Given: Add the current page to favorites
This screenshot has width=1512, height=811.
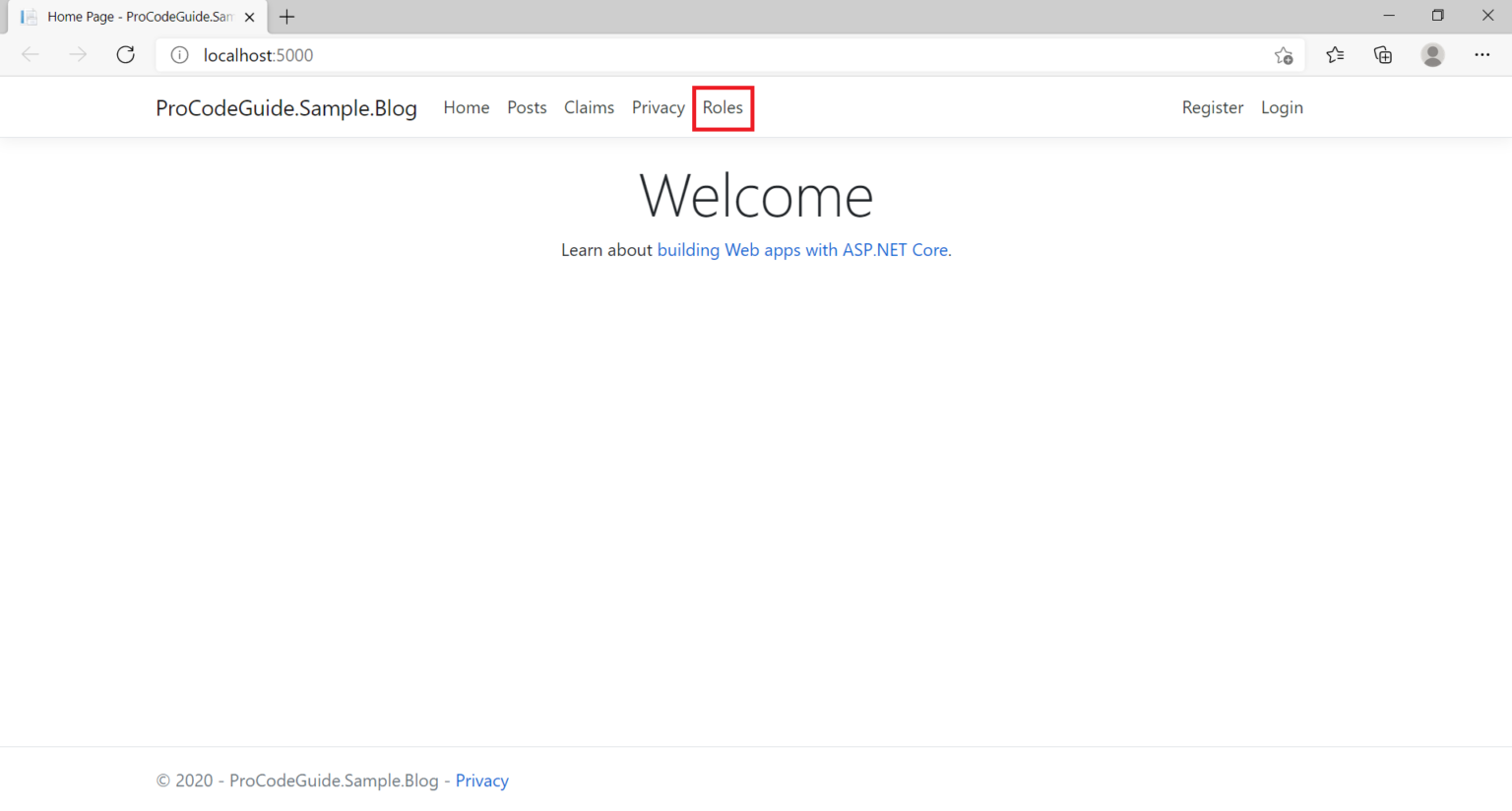Looking at the screenshot, I should 1284,56.
